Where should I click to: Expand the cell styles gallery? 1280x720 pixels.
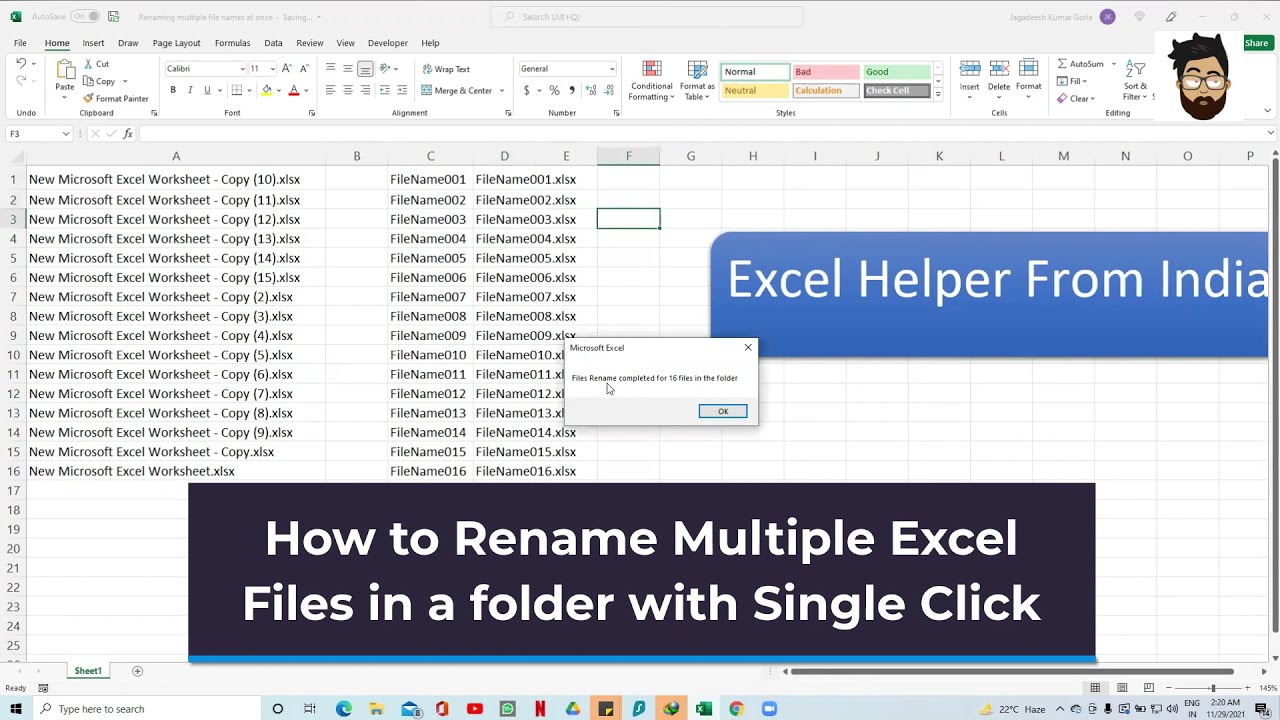tap(938, 93)
